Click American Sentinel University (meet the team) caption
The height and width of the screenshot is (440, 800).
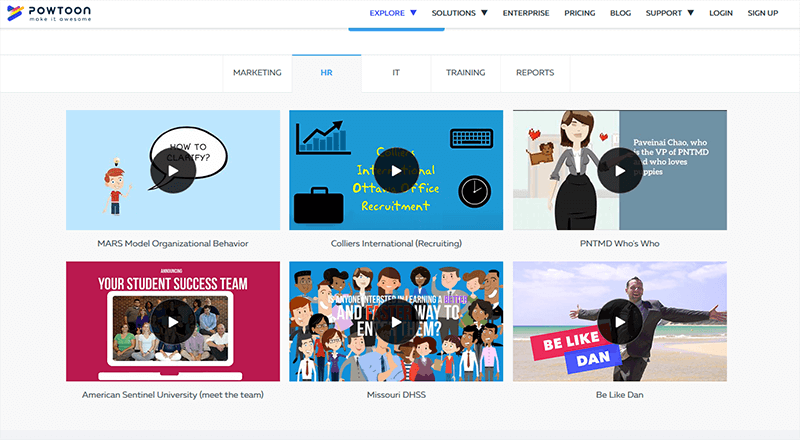point(173,395)
